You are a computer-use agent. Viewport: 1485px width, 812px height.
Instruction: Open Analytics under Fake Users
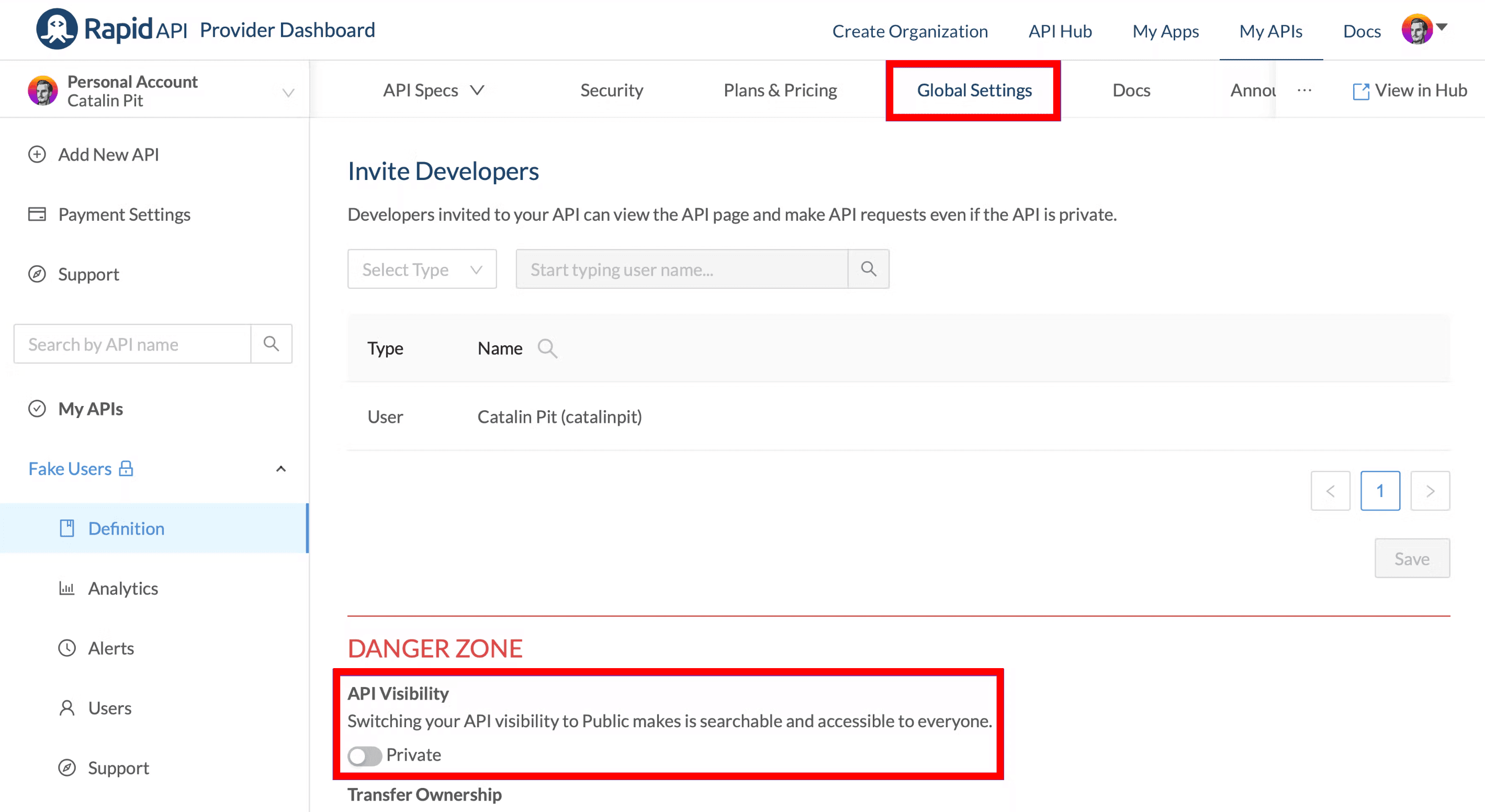tap(123, 589)
